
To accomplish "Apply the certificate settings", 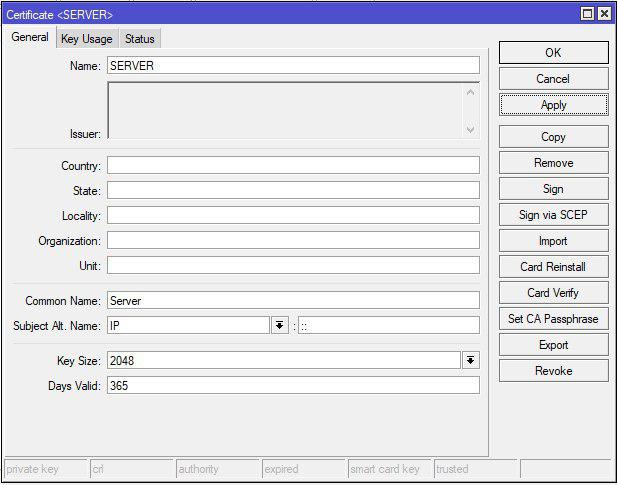I will point(553,105).
